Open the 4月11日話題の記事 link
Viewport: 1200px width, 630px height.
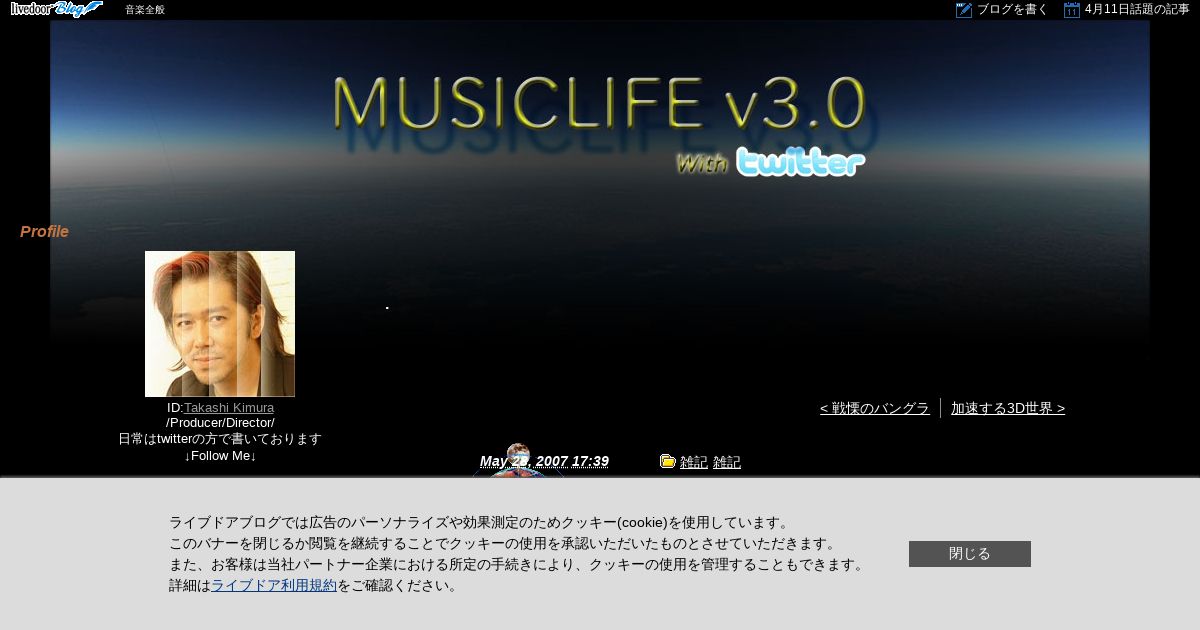1137,10
